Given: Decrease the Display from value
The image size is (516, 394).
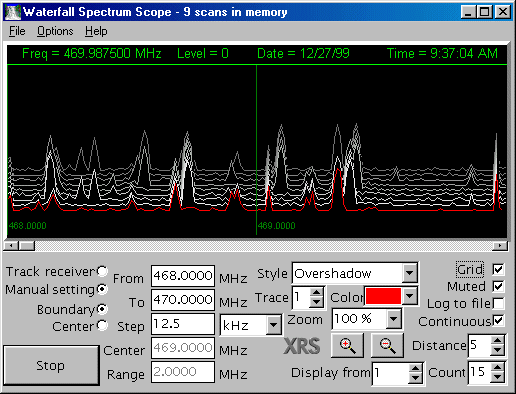Looking at the screenshot, I should 415,378.
